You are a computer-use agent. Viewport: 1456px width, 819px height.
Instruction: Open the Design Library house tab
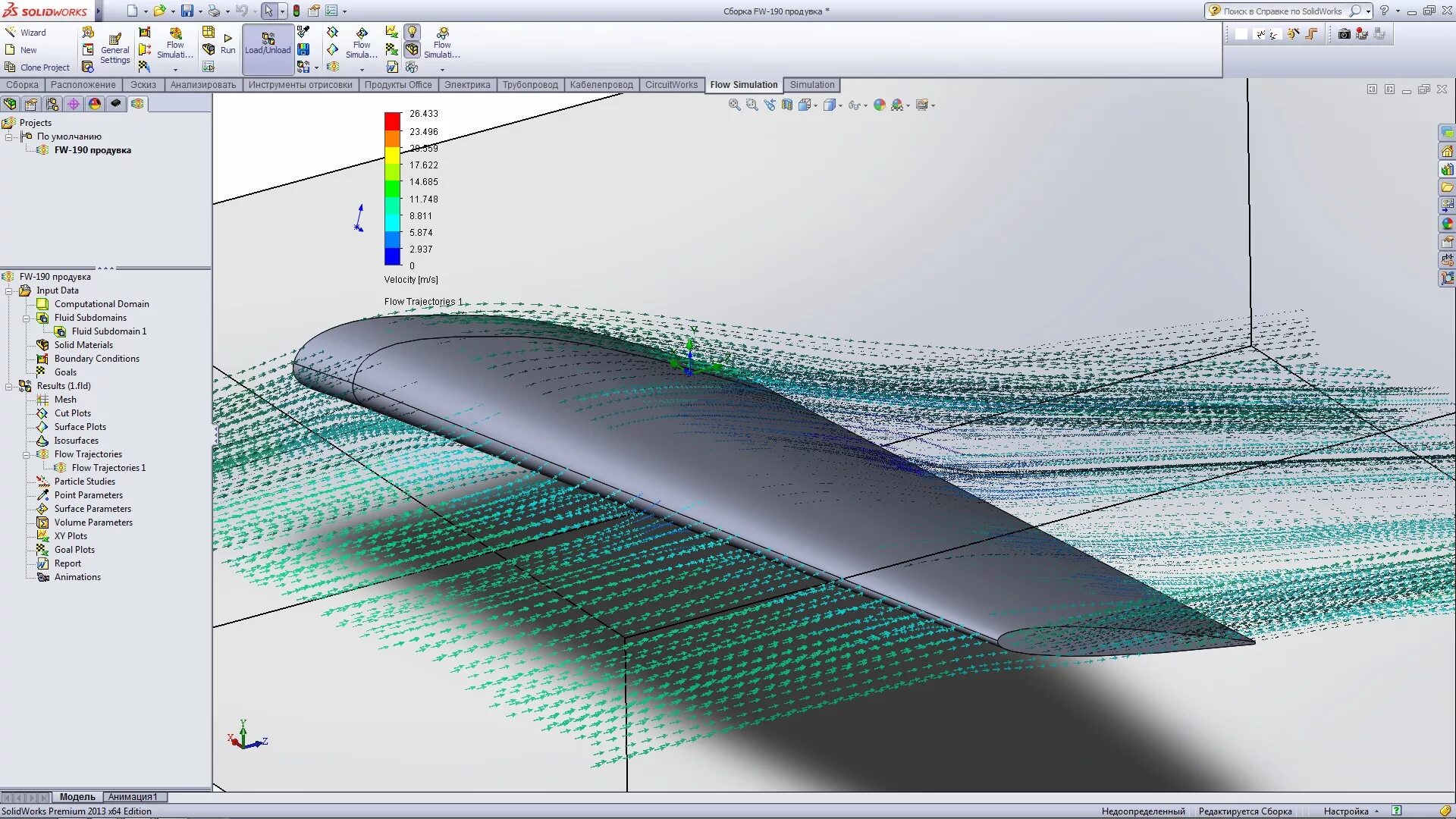(1447, 151)
